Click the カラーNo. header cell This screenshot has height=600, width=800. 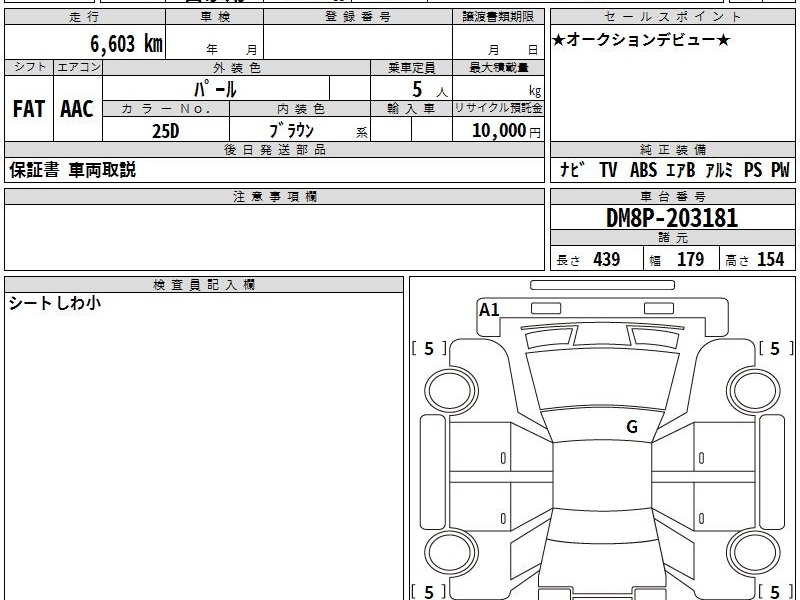166,109
